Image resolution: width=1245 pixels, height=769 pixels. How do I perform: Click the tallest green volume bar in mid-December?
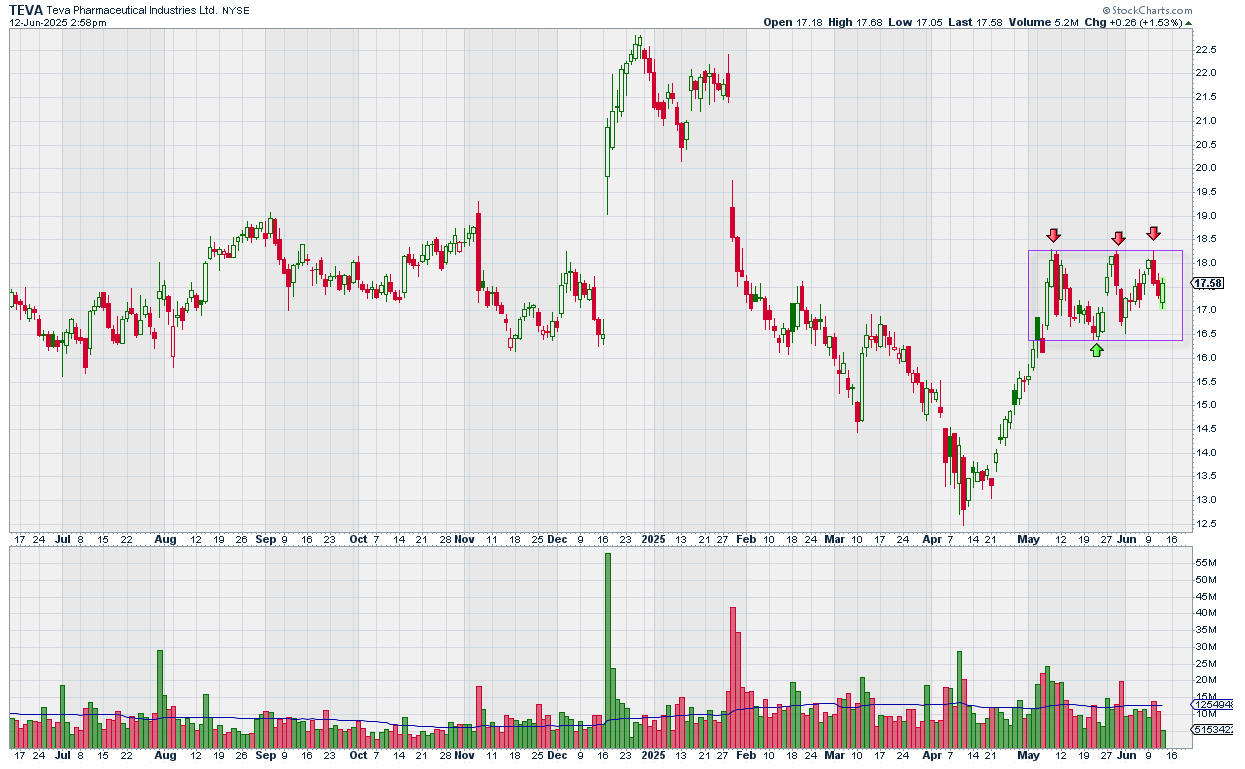pos(607,651)
